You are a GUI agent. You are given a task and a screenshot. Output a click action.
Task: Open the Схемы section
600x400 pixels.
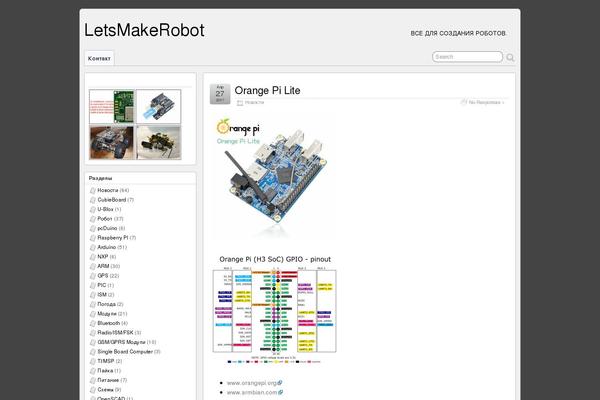105,390
